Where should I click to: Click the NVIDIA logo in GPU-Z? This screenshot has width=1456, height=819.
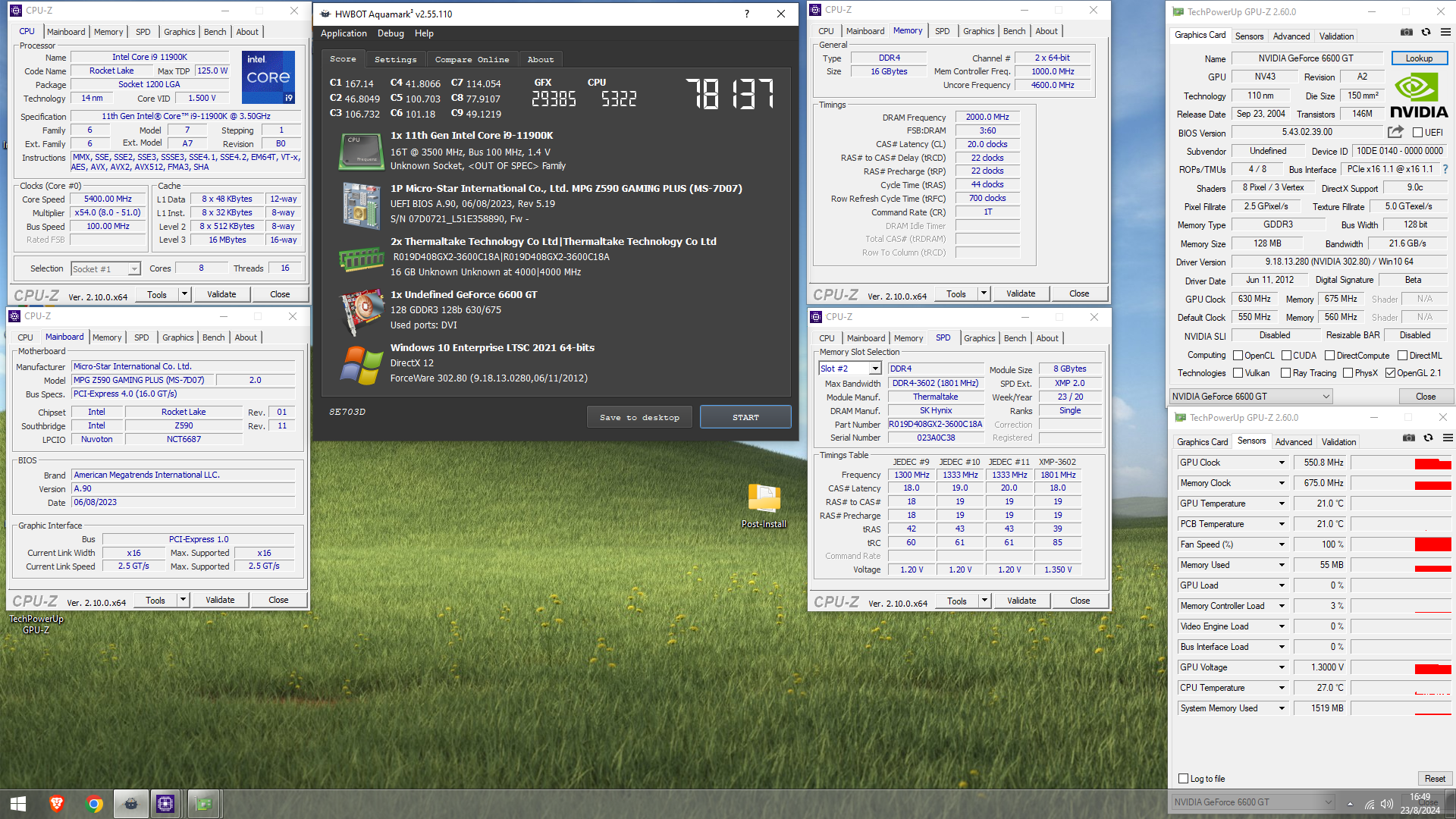[x=1419, y=96]
